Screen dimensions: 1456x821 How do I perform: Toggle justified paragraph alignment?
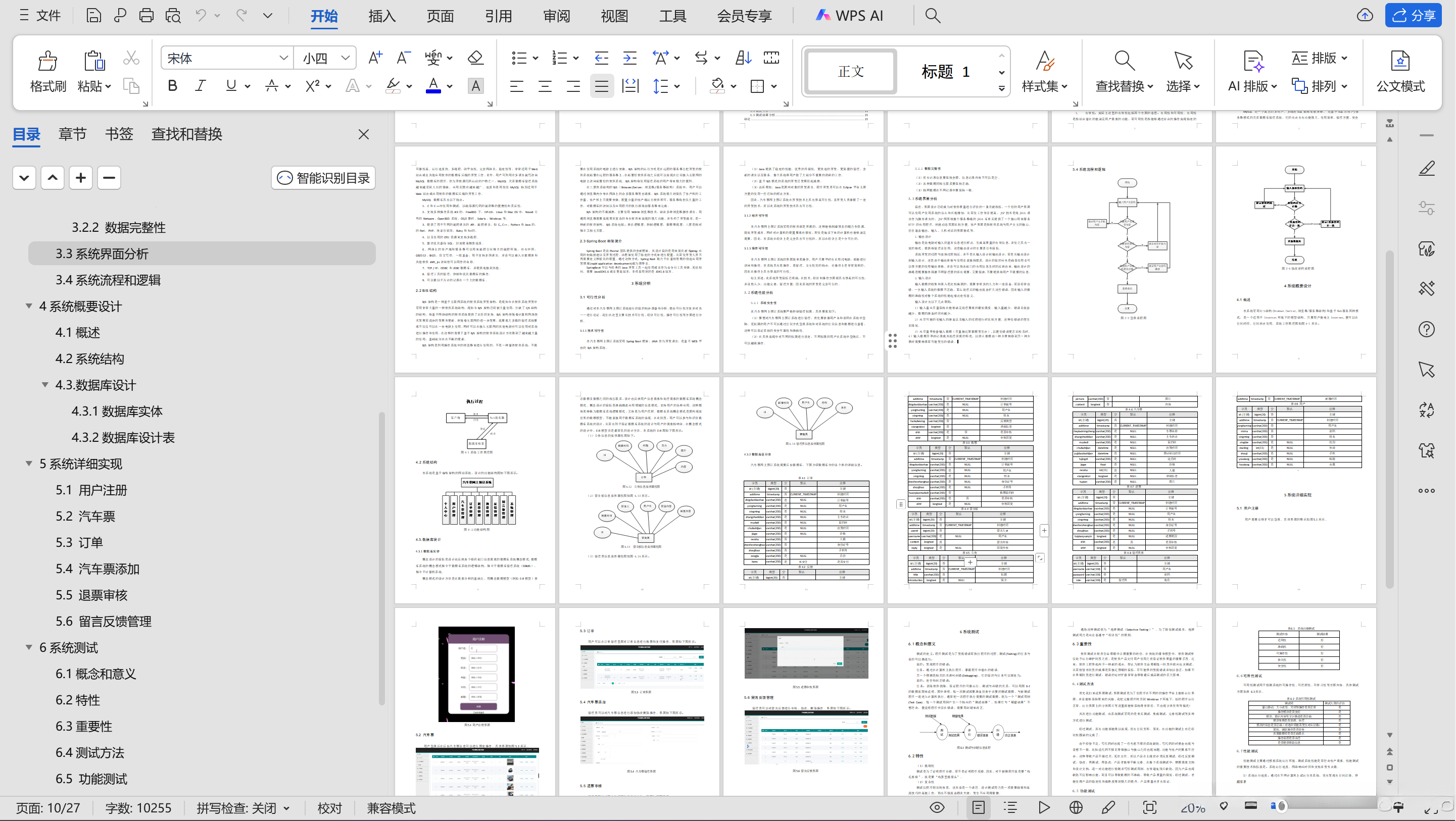601,86
